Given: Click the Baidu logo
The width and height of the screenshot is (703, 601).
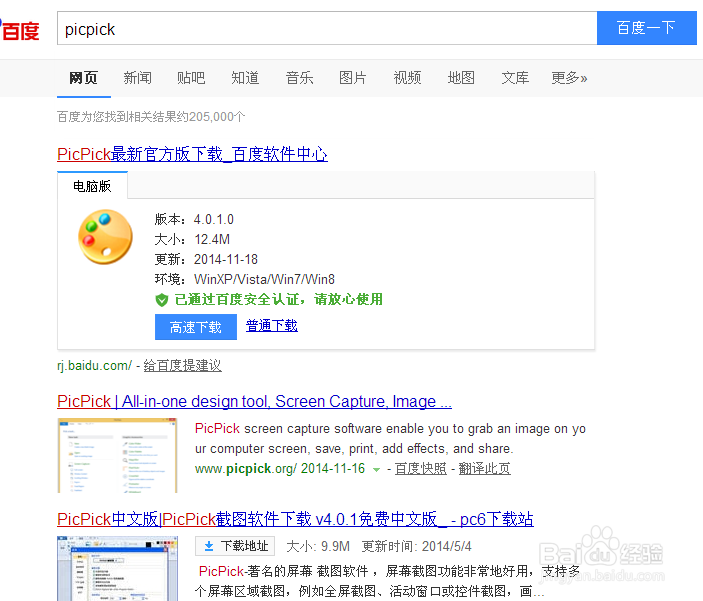Looking at the screenshot, I should 20,30.
